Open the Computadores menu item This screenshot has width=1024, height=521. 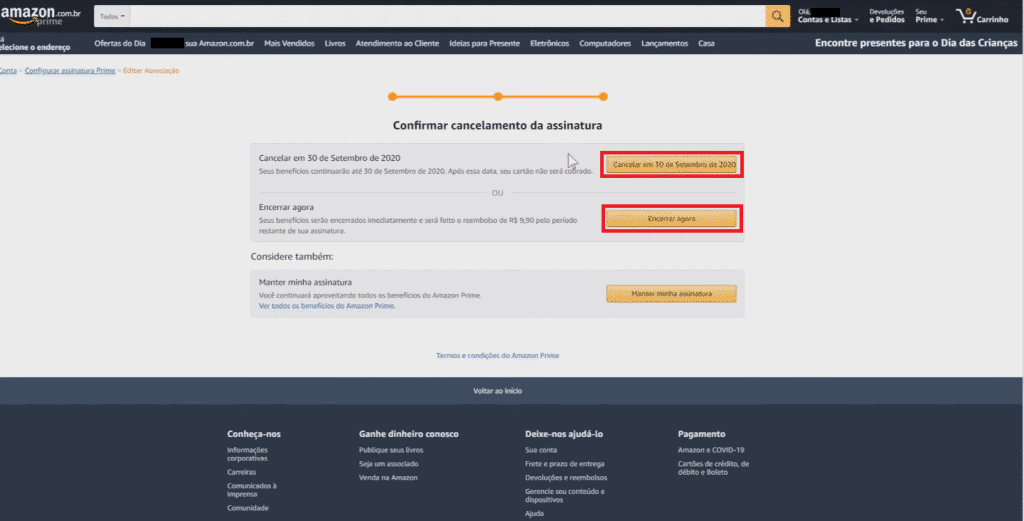pyautogui.click(x=605, y=43)
